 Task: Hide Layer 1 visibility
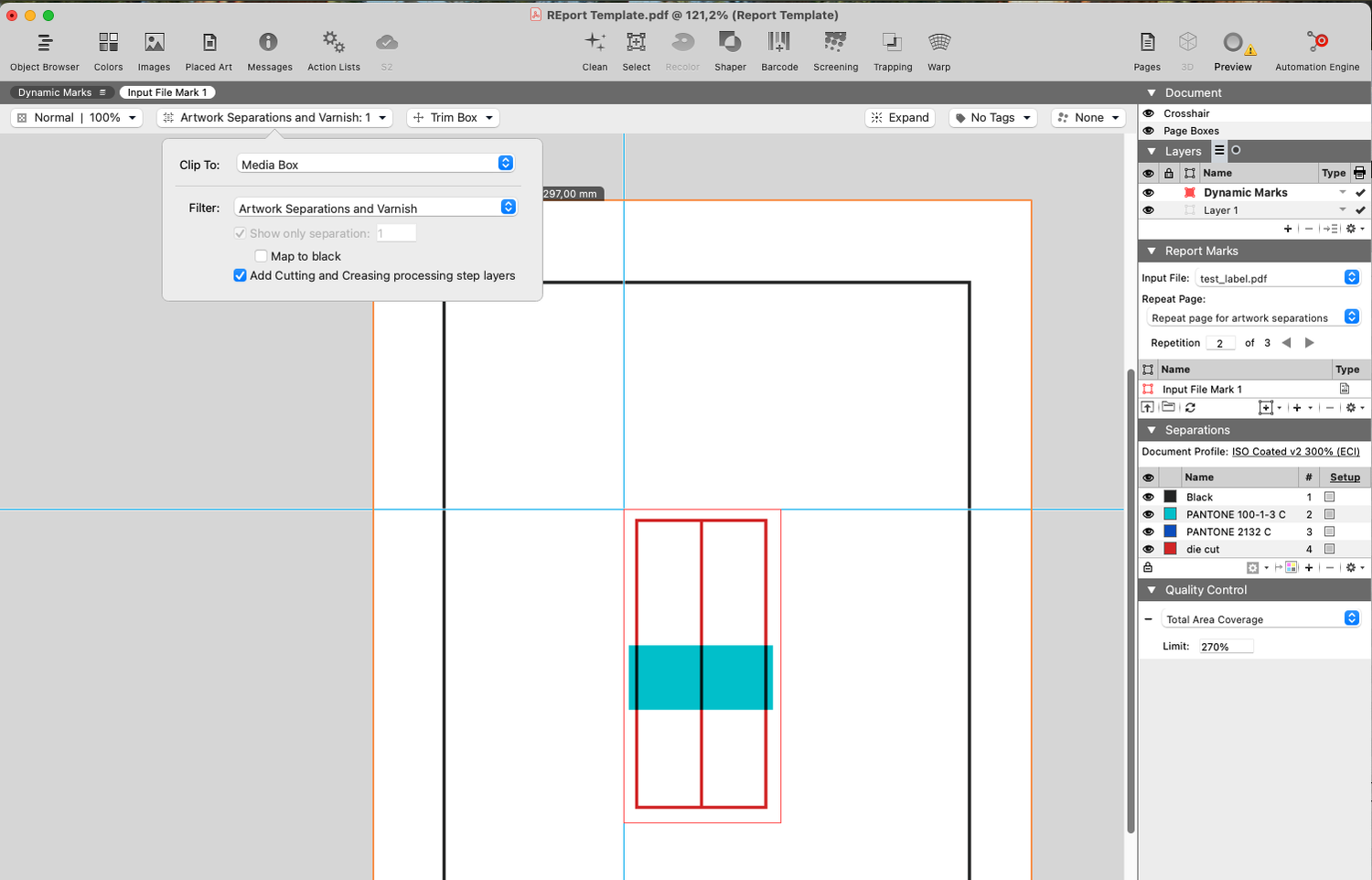click(1149, 210)
